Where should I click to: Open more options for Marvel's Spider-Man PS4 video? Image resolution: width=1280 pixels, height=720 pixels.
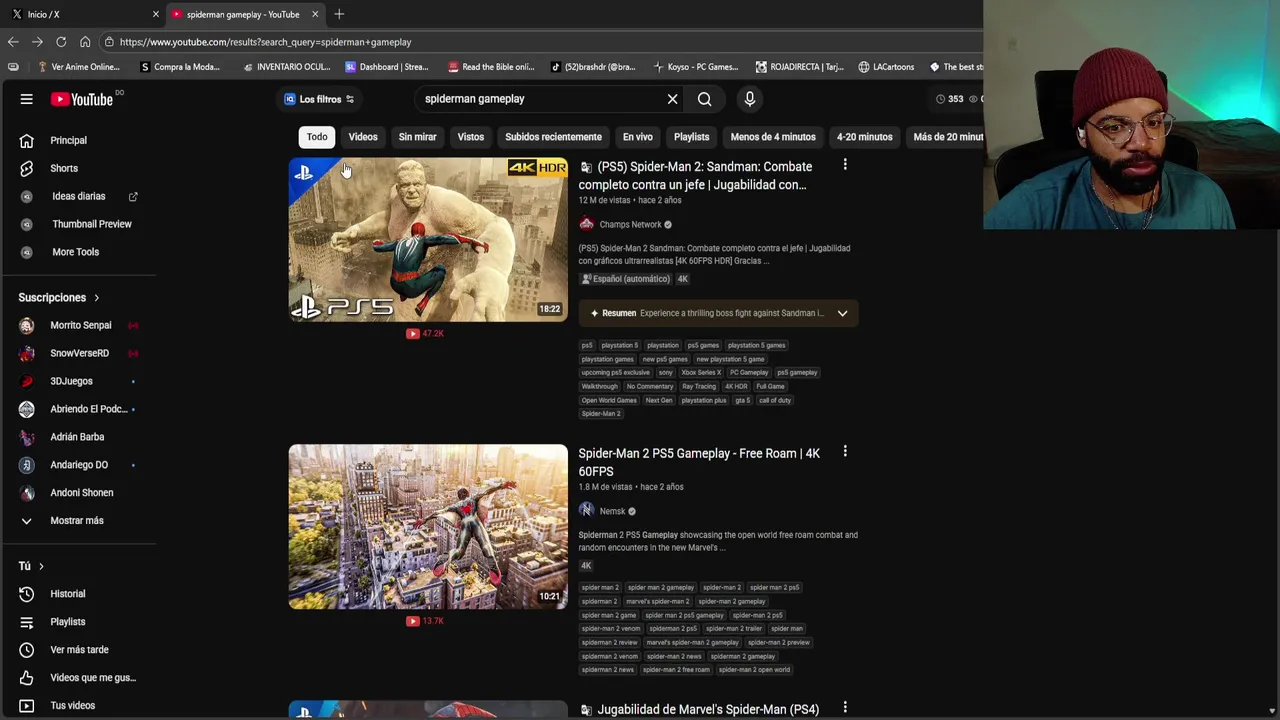tap(845, 708)
